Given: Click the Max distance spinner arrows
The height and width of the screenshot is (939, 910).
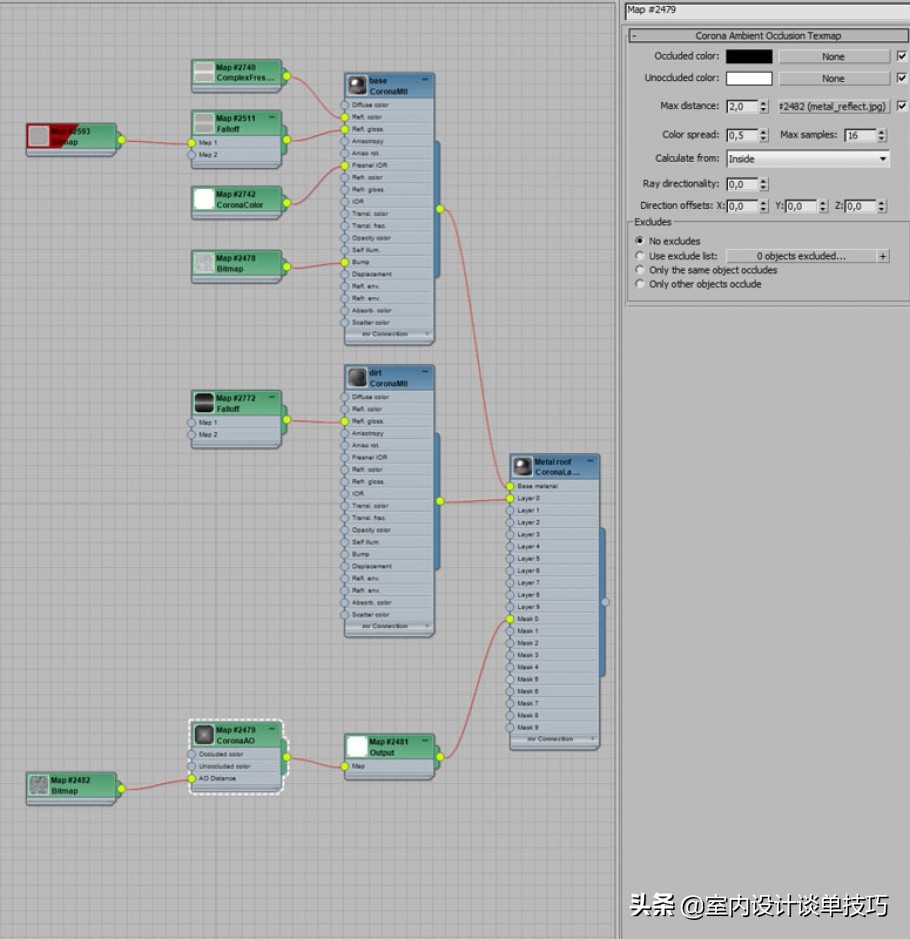Looking at the screenshot, I should pyautogui.click(x=763, y=107).
